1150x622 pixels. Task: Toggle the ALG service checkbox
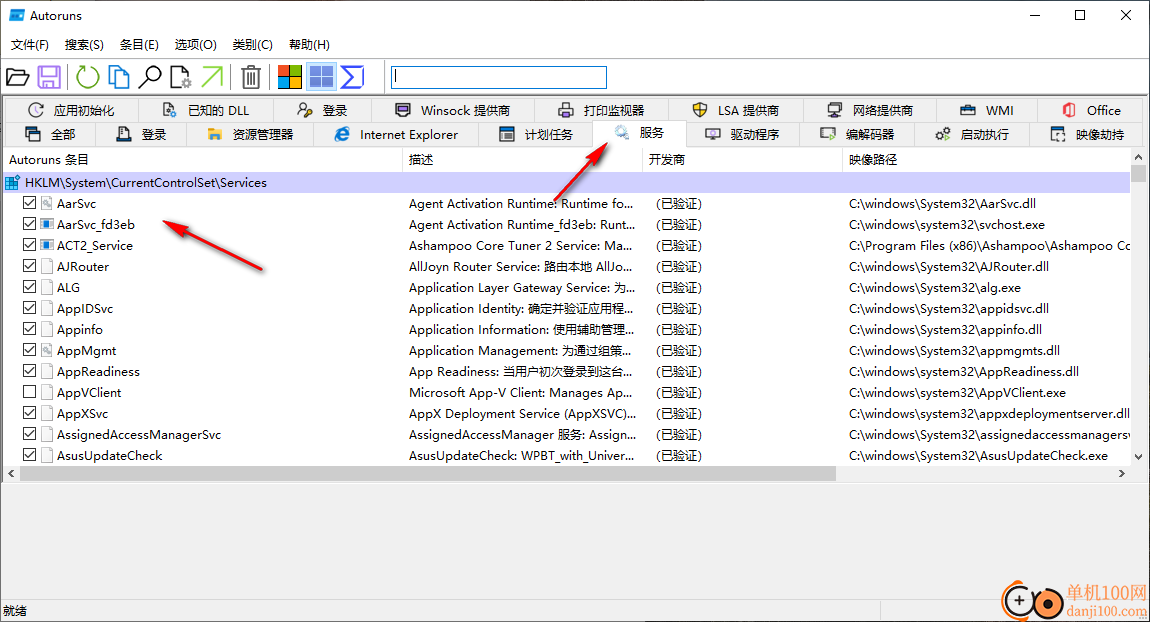click(29, 287)
